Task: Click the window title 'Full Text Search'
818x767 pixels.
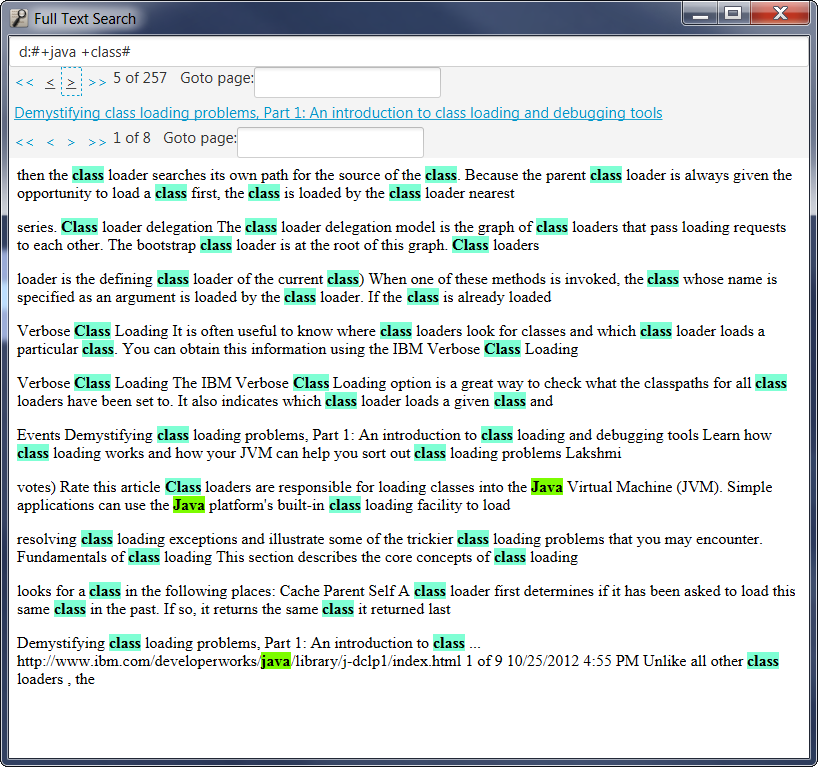Action: [85, 19]
